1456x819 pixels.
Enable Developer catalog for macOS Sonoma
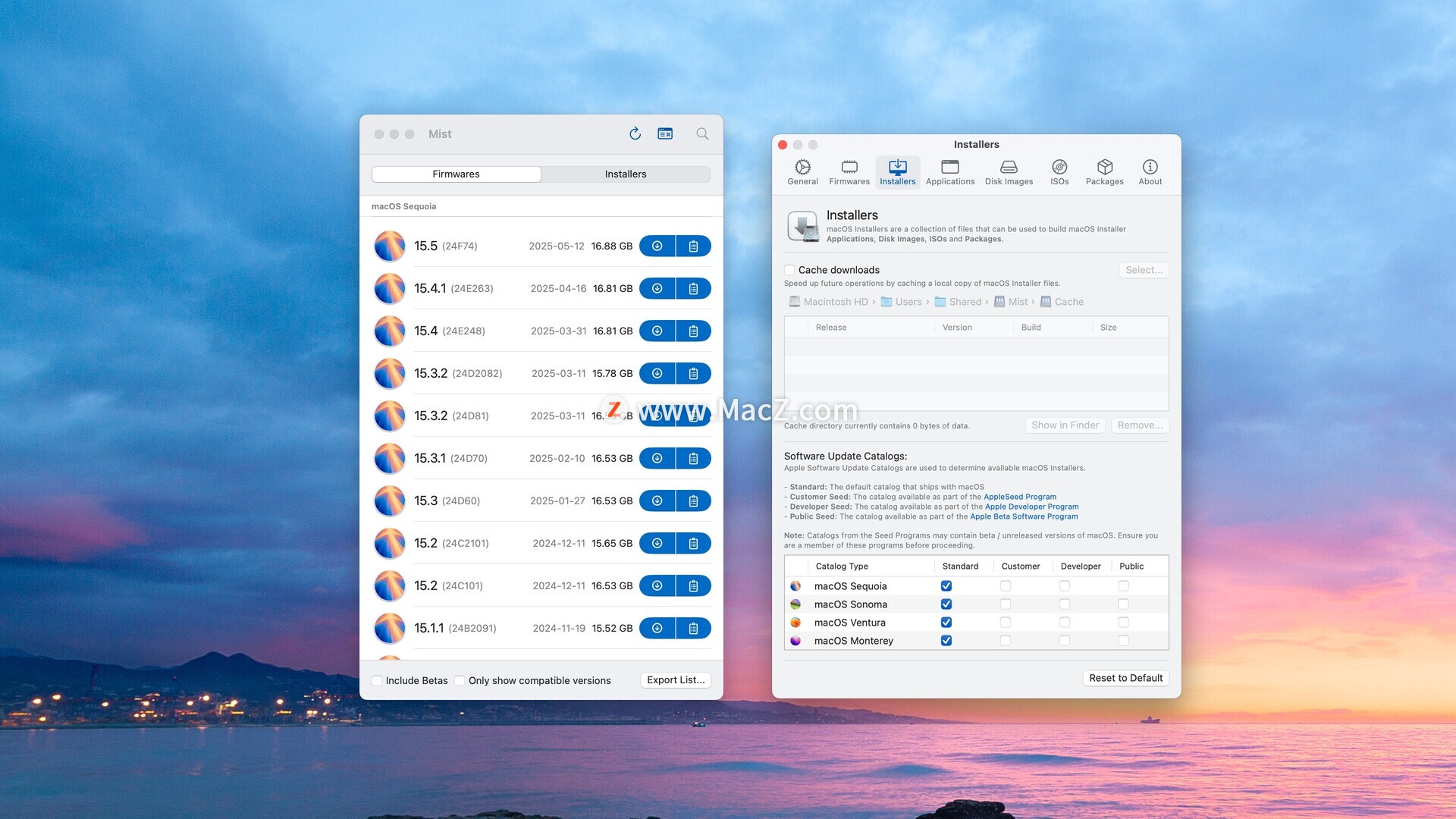(x=1065, y=604)
